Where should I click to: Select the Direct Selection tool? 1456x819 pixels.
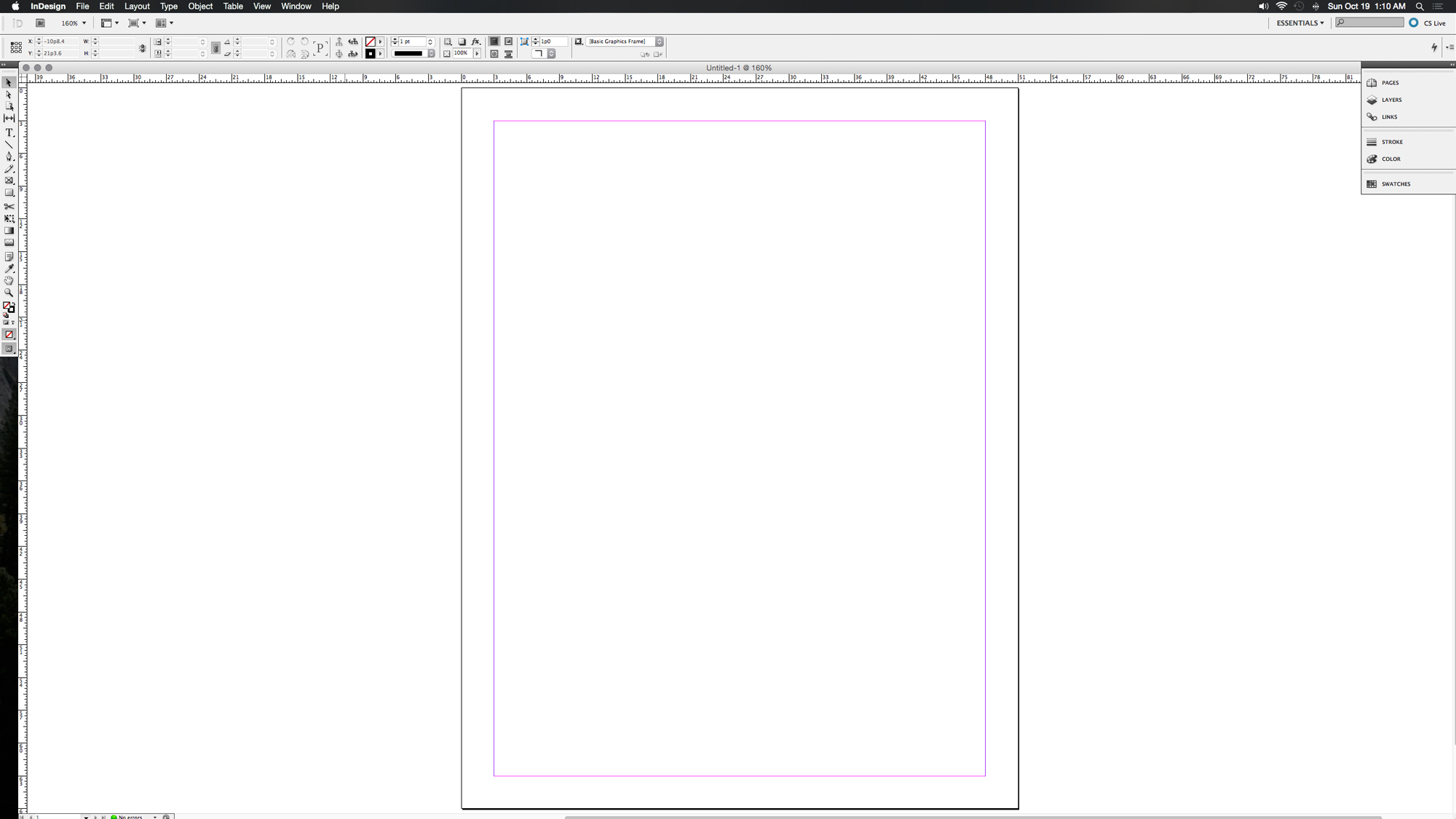click(9, 95)
